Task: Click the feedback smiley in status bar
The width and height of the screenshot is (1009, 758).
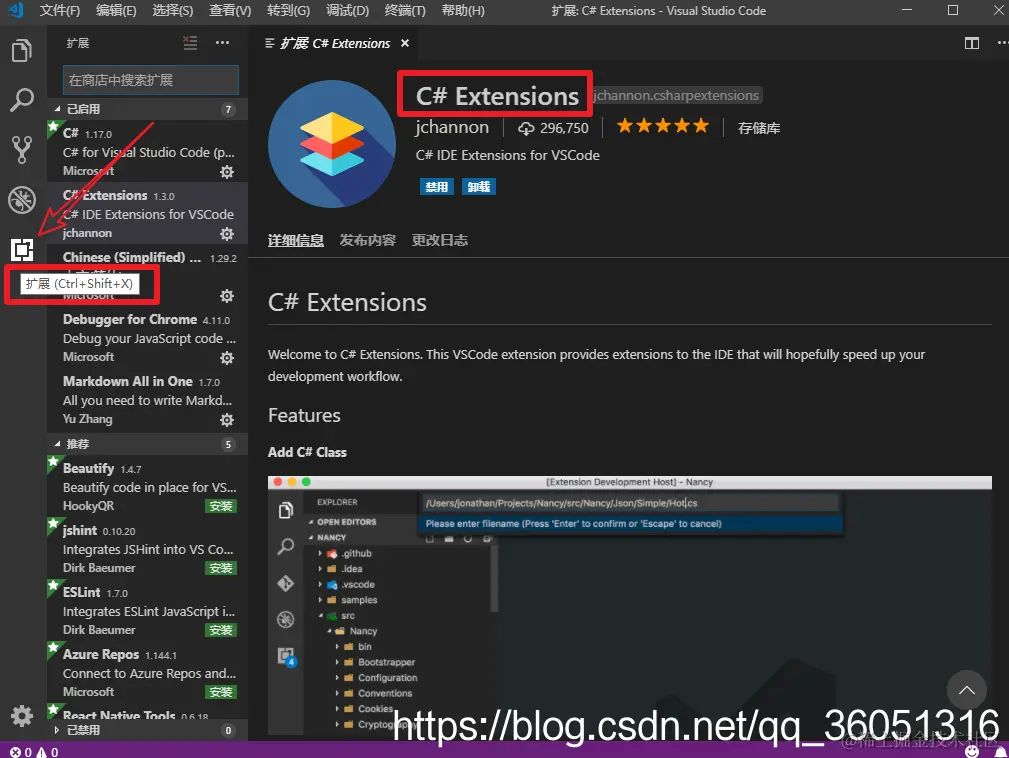Action: [972, 751]
